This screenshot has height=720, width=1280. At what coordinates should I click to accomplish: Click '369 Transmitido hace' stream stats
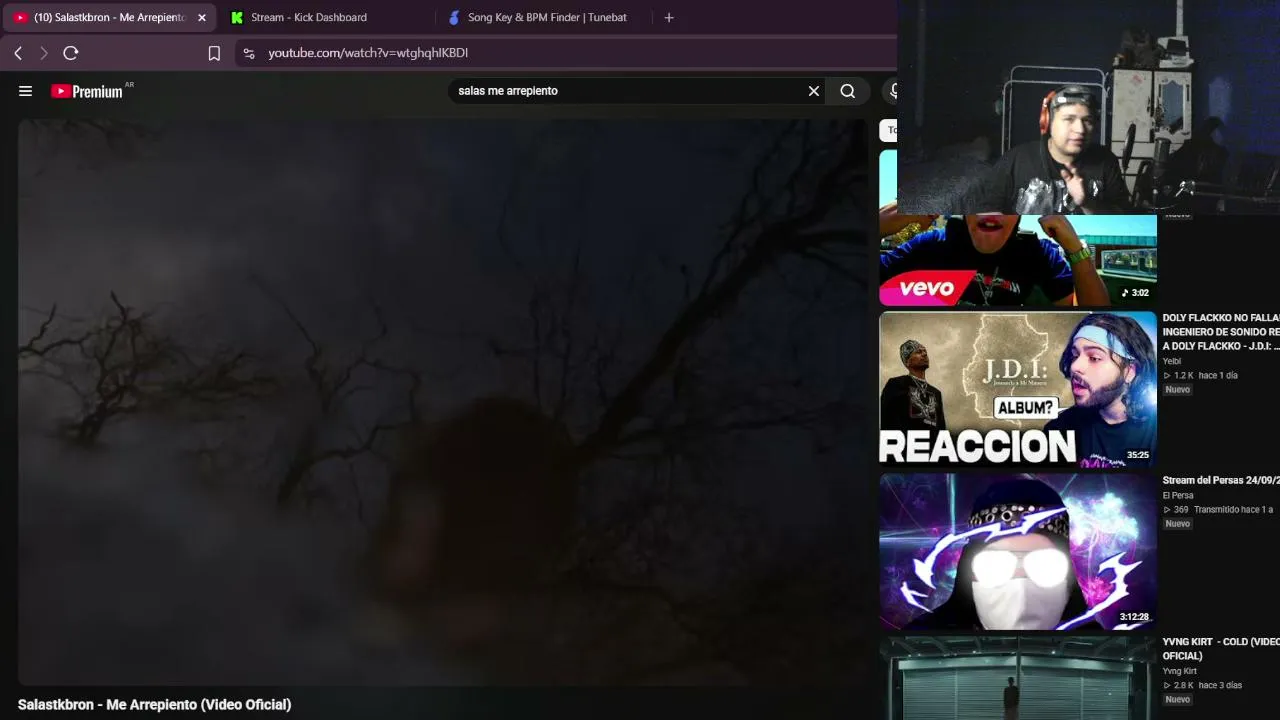[x=1218, y=510]
